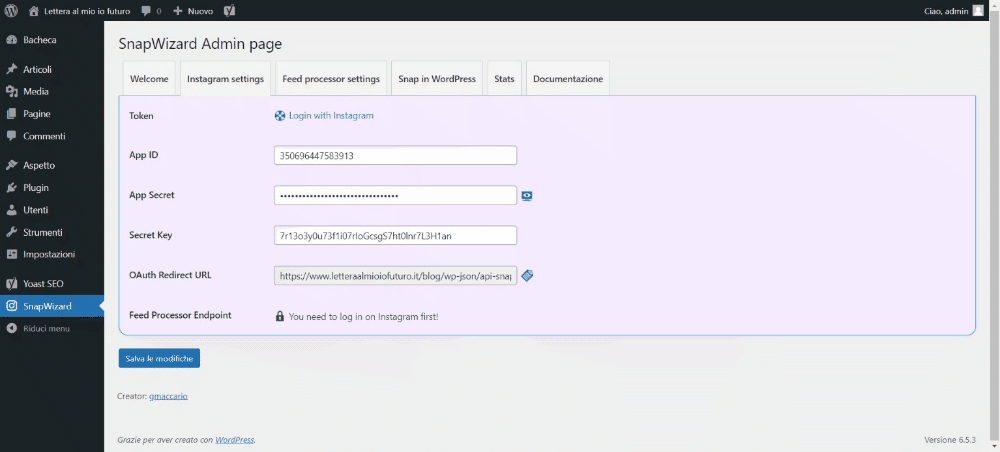Open the gmaccario creator link
Screen dimensions: 1000x452
[x=168, y=397]
